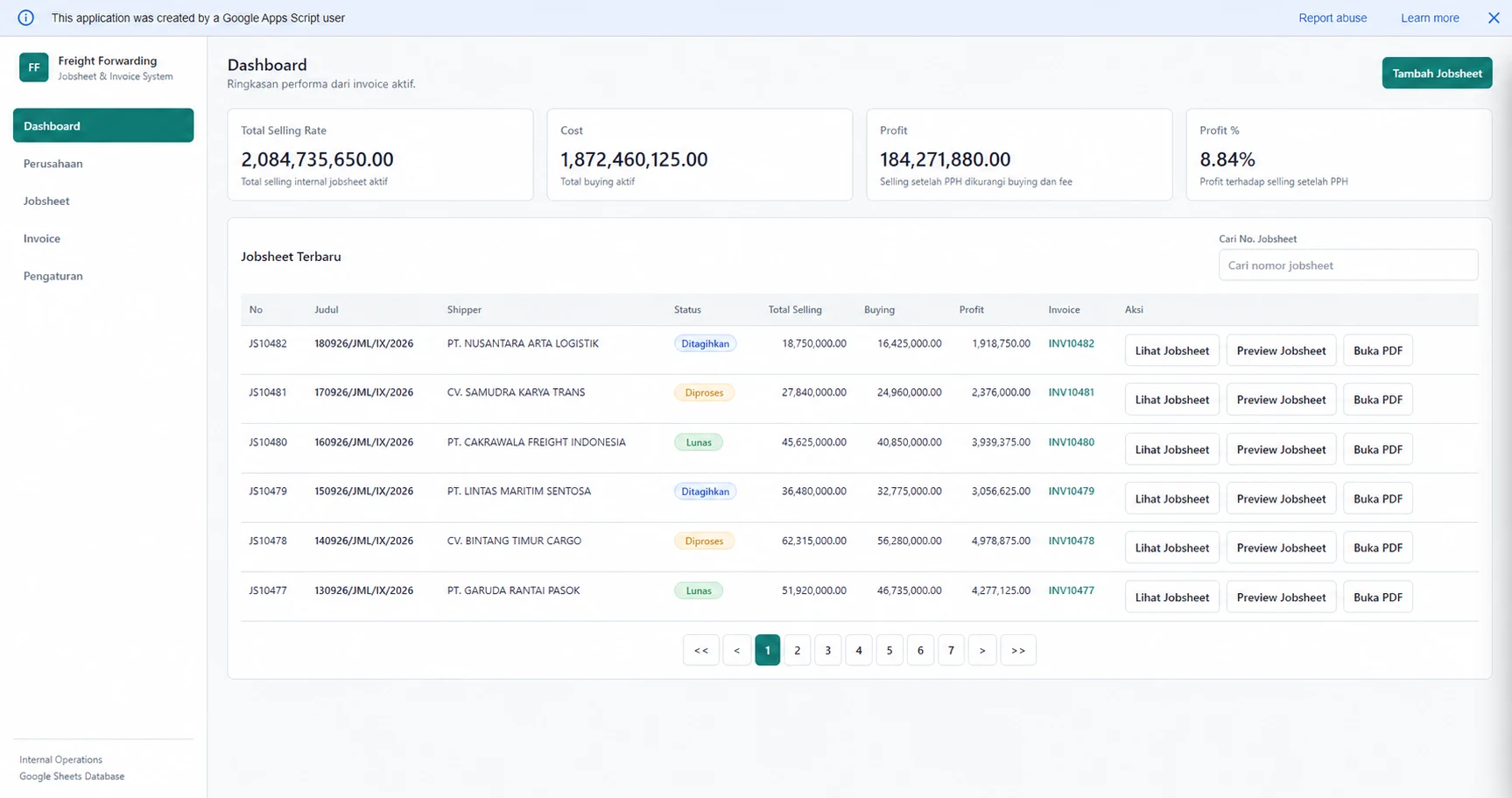Open the Dashboard menu item
Viewport: 1512px width, 798px height.
click(103, 125)
